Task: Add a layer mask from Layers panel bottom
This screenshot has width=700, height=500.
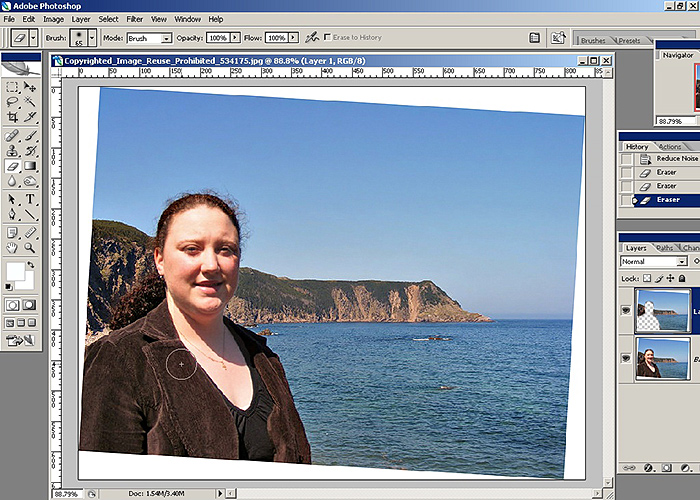Action: 667,468
